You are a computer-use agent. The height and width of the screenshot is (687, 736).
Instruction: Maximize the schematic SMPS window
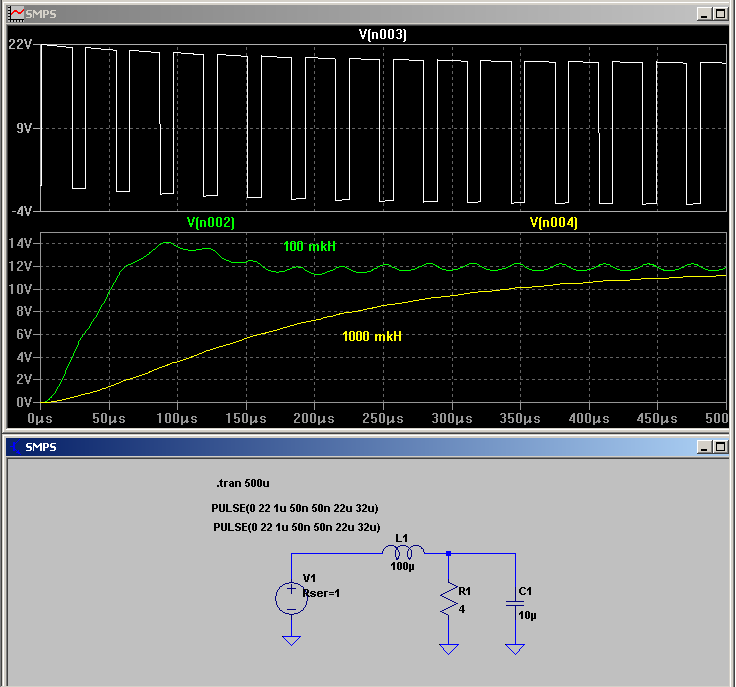[x=720, y=447]
